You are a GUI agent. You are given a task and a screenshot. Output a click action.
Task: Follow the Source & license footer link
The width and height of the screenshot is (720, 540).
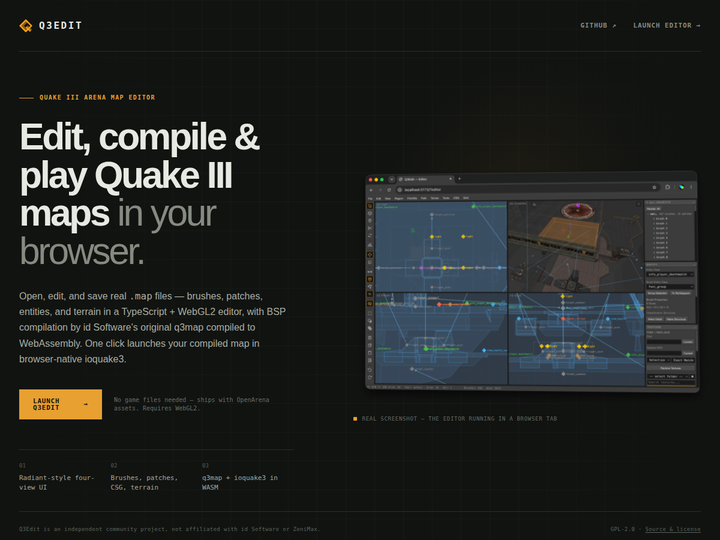pos(673,529)
